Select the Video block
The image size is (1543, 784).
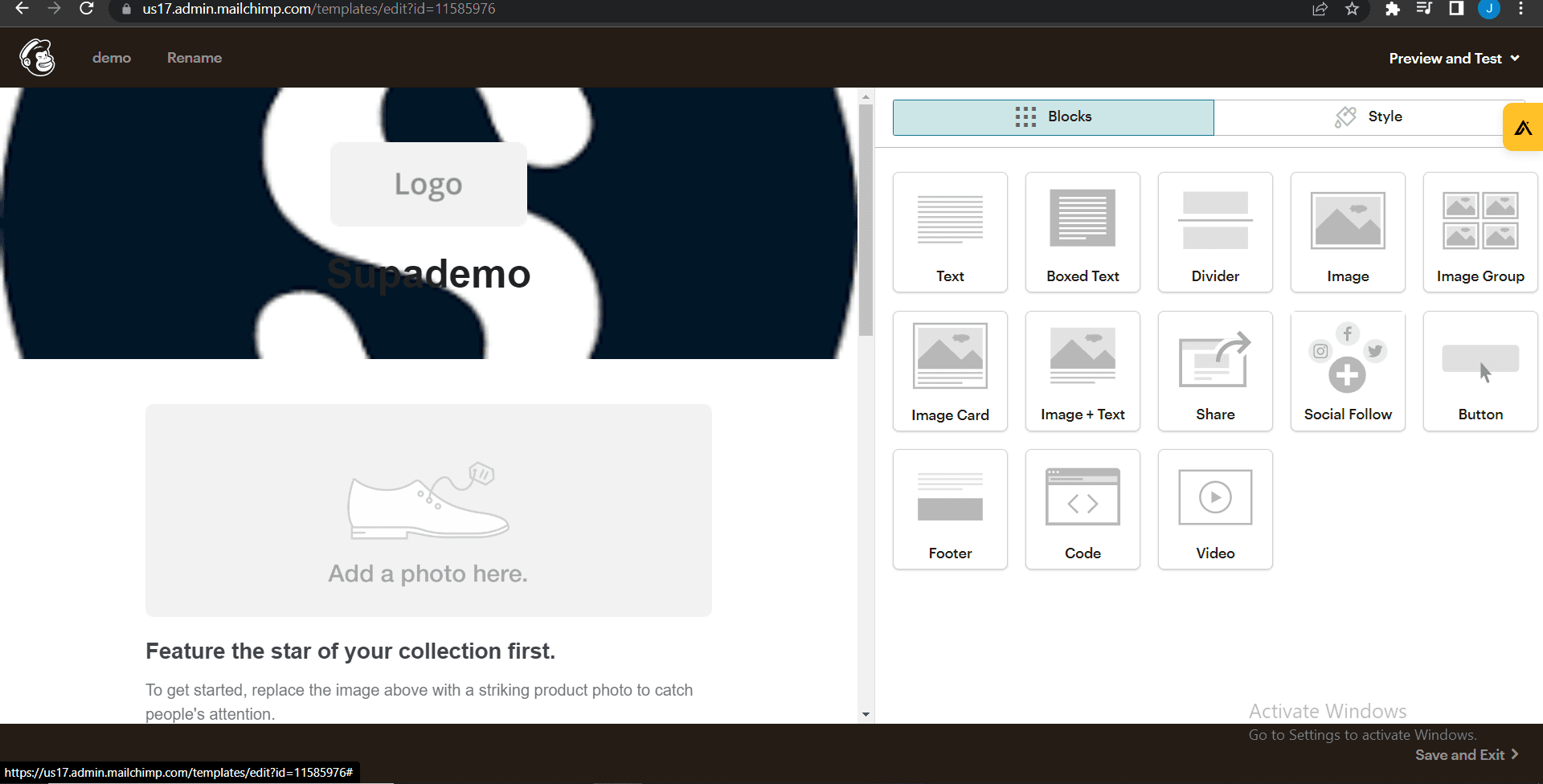pyautogui.click(x=1215, y=508)
